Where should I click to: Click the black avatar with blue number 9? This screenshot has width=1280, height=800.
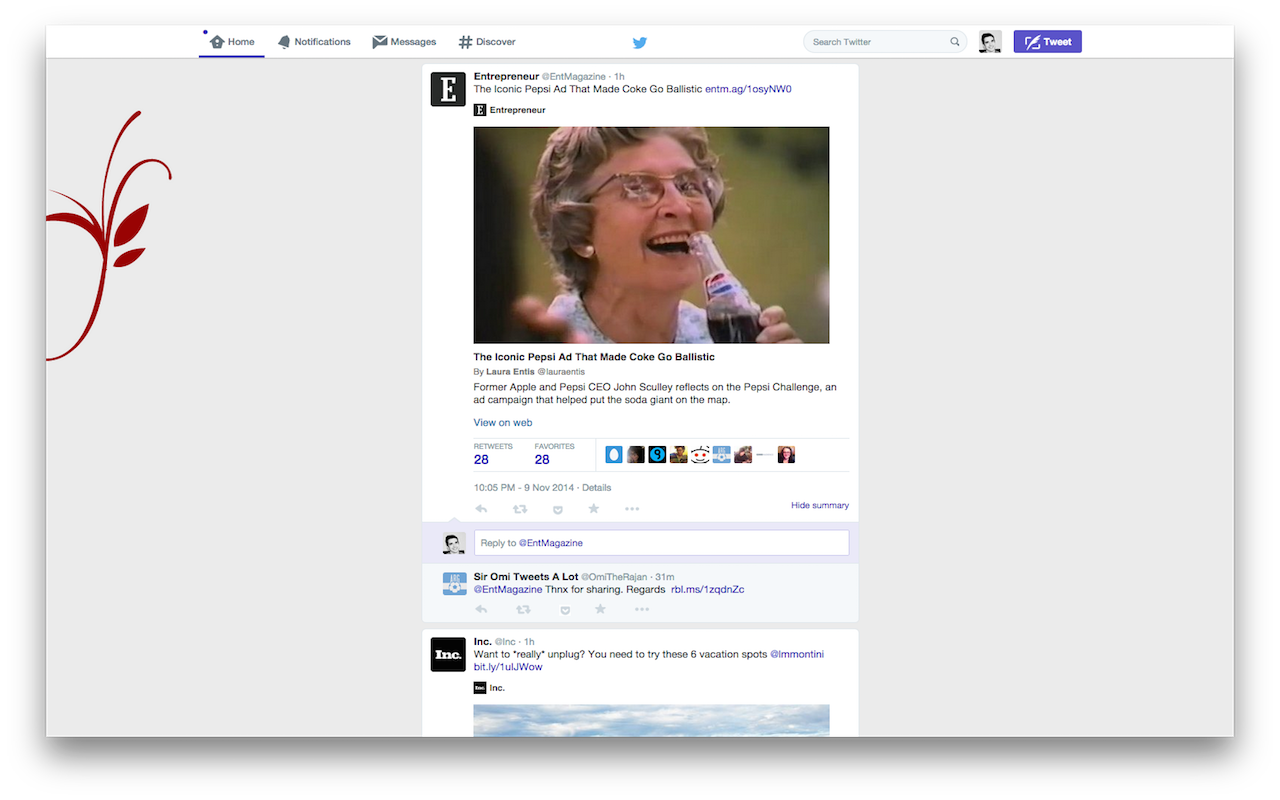coord(657,455)
